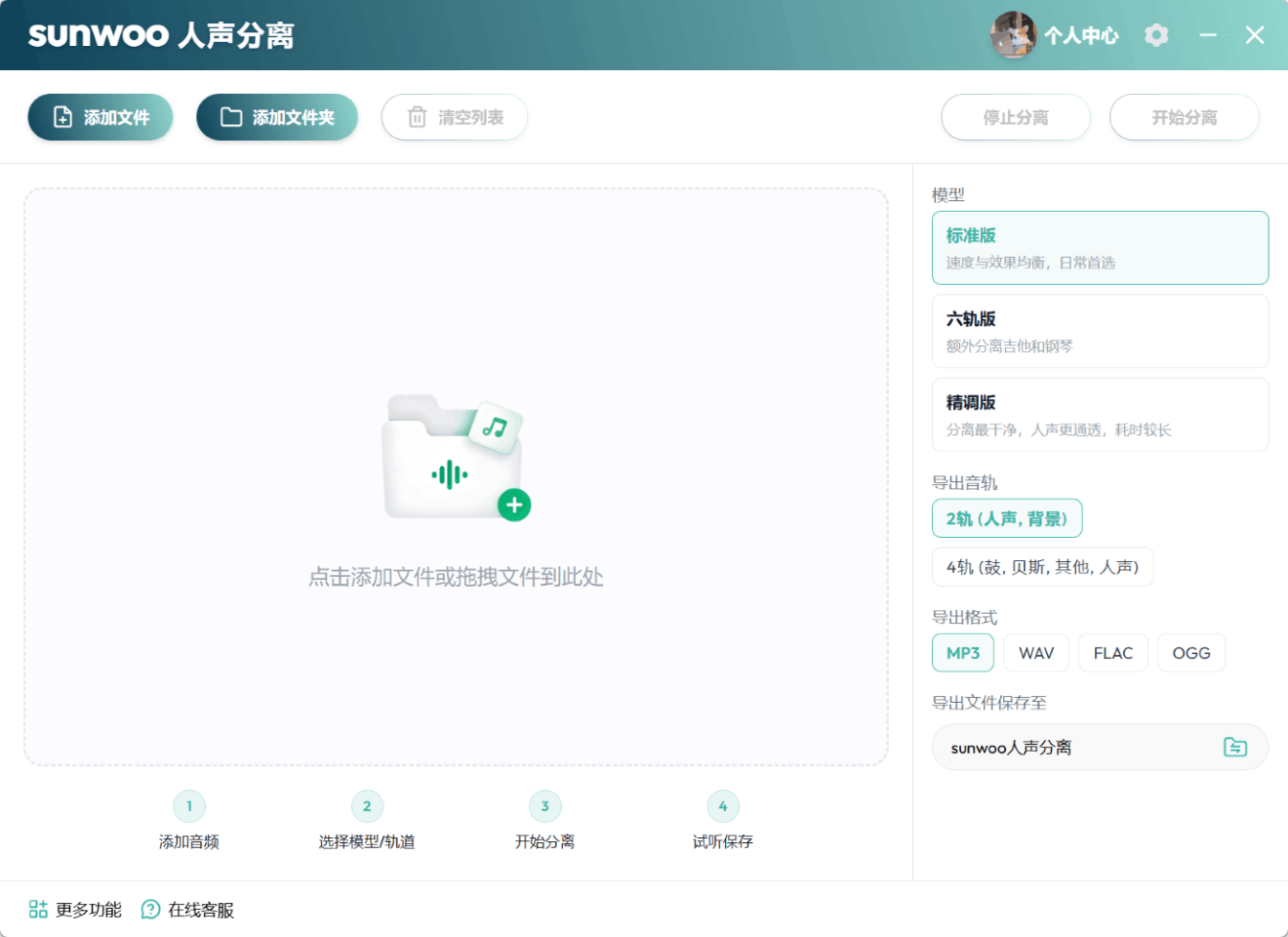Open 个人中心 in the title bar

point(1081,36)
